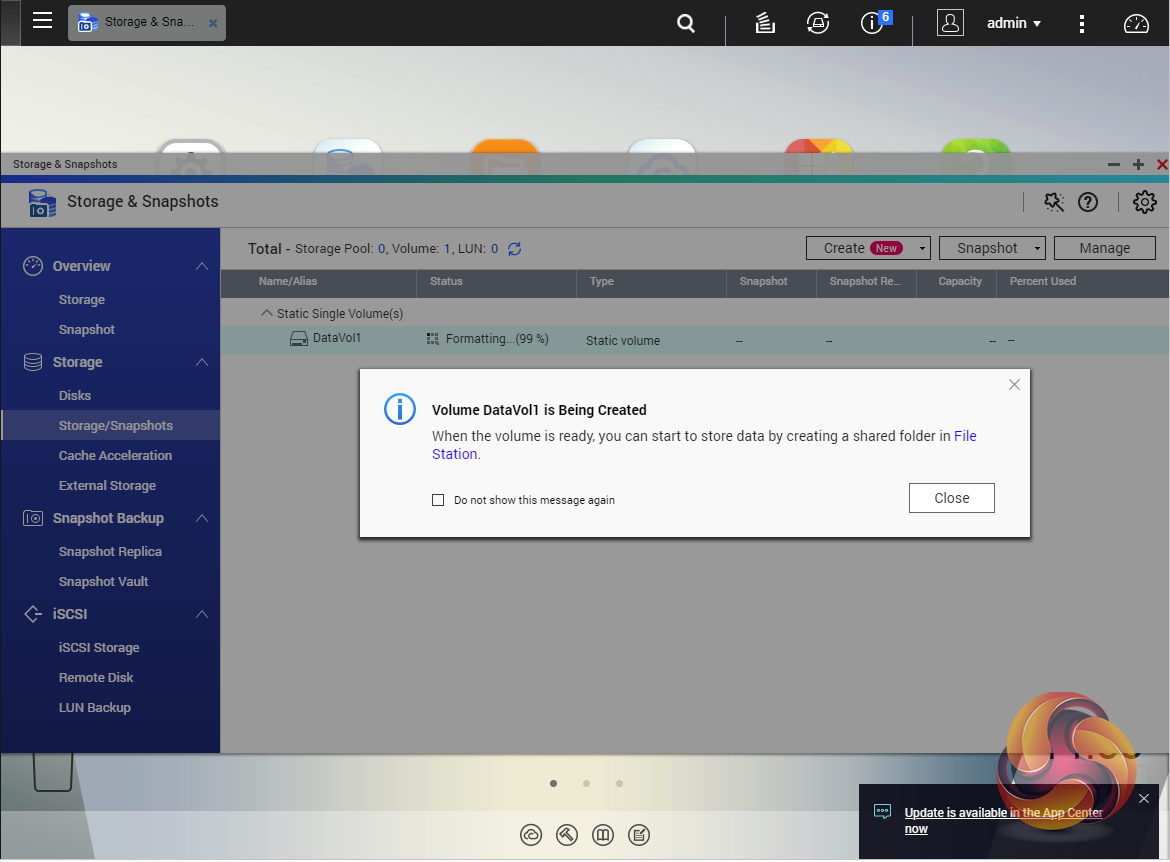This screenshot has height=862, width=1170.
Task: Click the notification chat bubble icon
Action: point(882,811)
